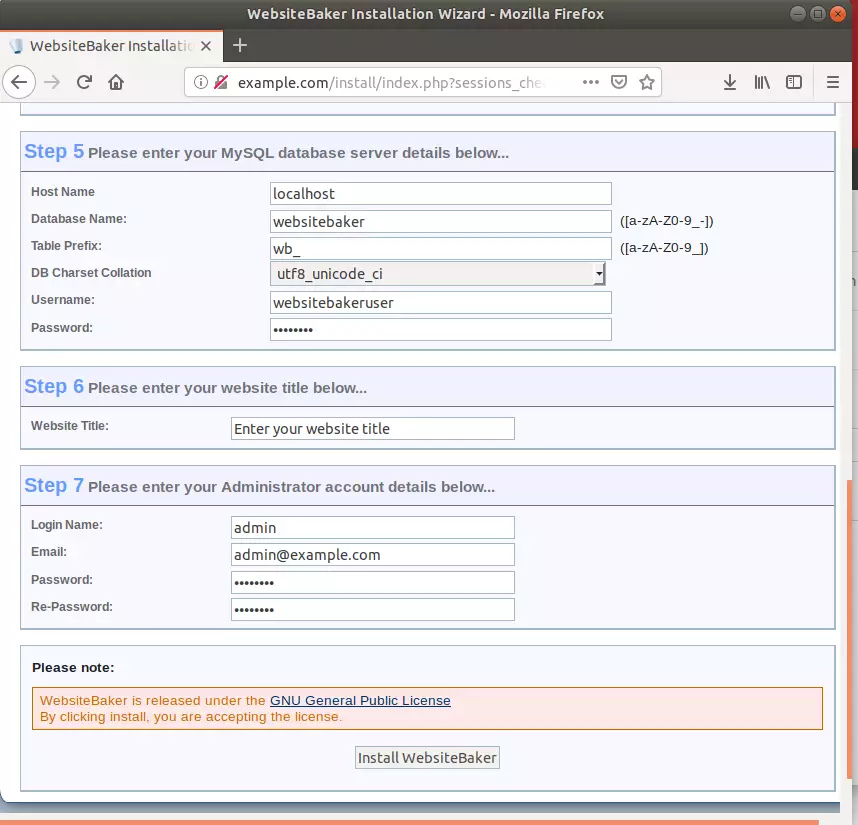Screen dimensions: 858x825
Task: Click the database Password field
Action: 440,329
